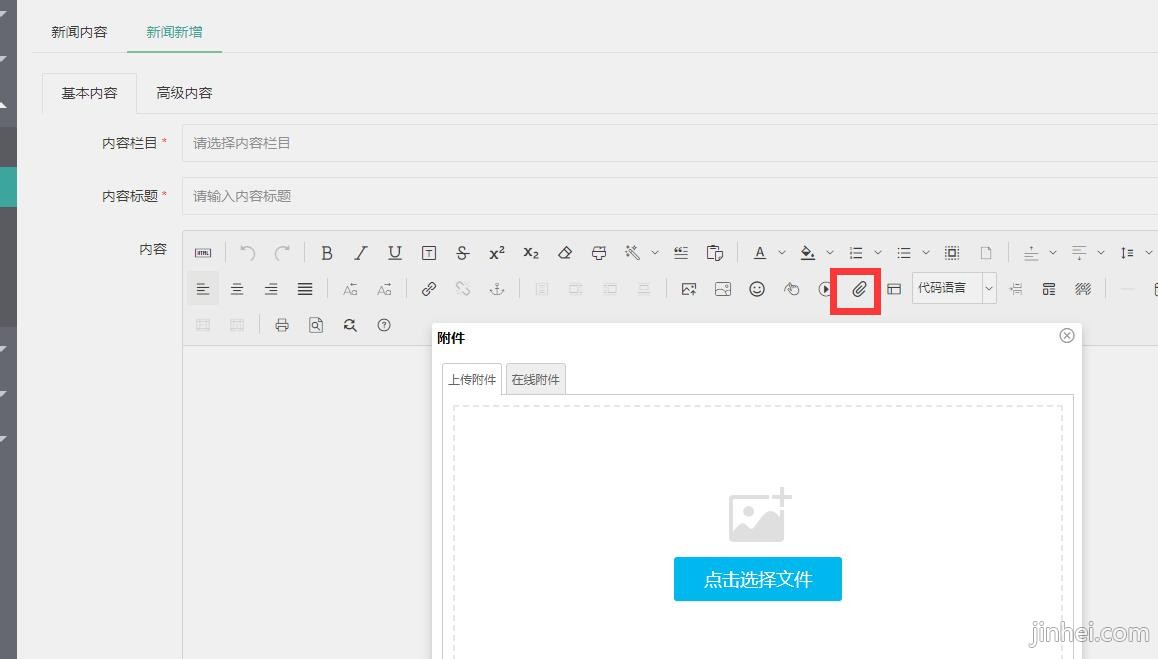Screen dimensions: 1158x659
Task: Open the 代码语言 code language dropdown
Action: pos(954,288)
